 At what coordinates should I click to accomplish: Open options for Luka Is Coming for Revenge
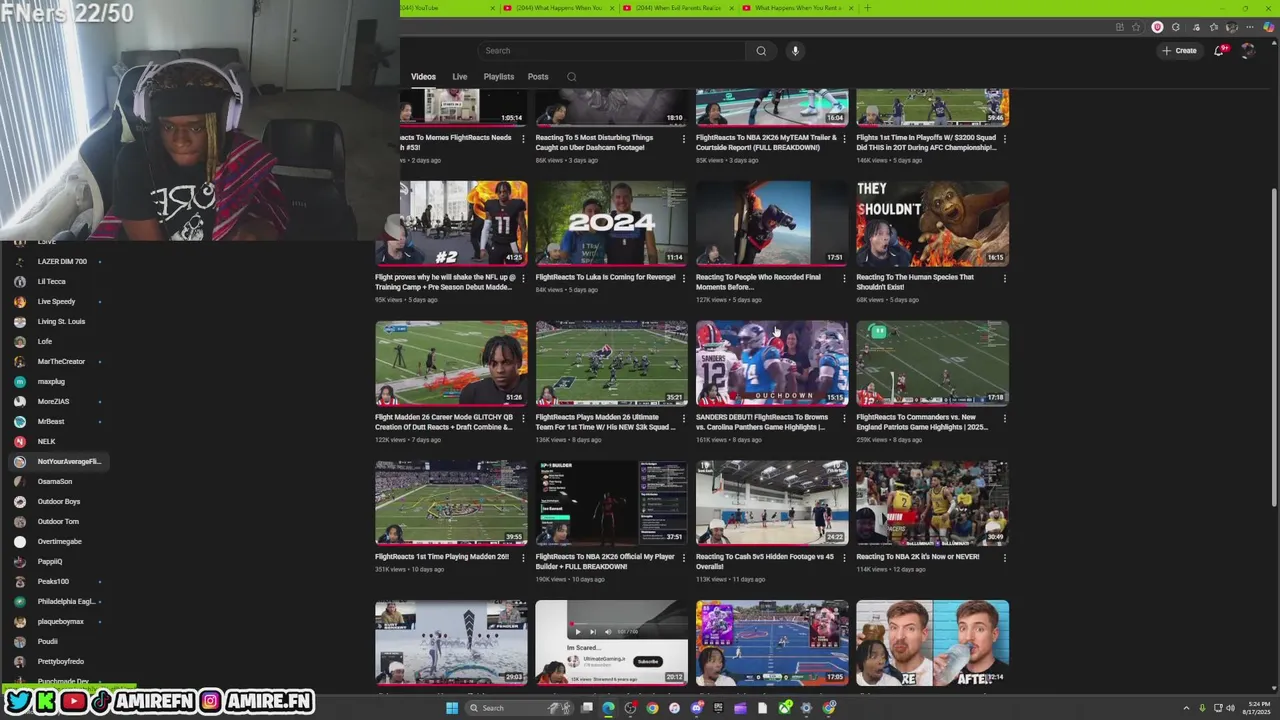(683, 279)
